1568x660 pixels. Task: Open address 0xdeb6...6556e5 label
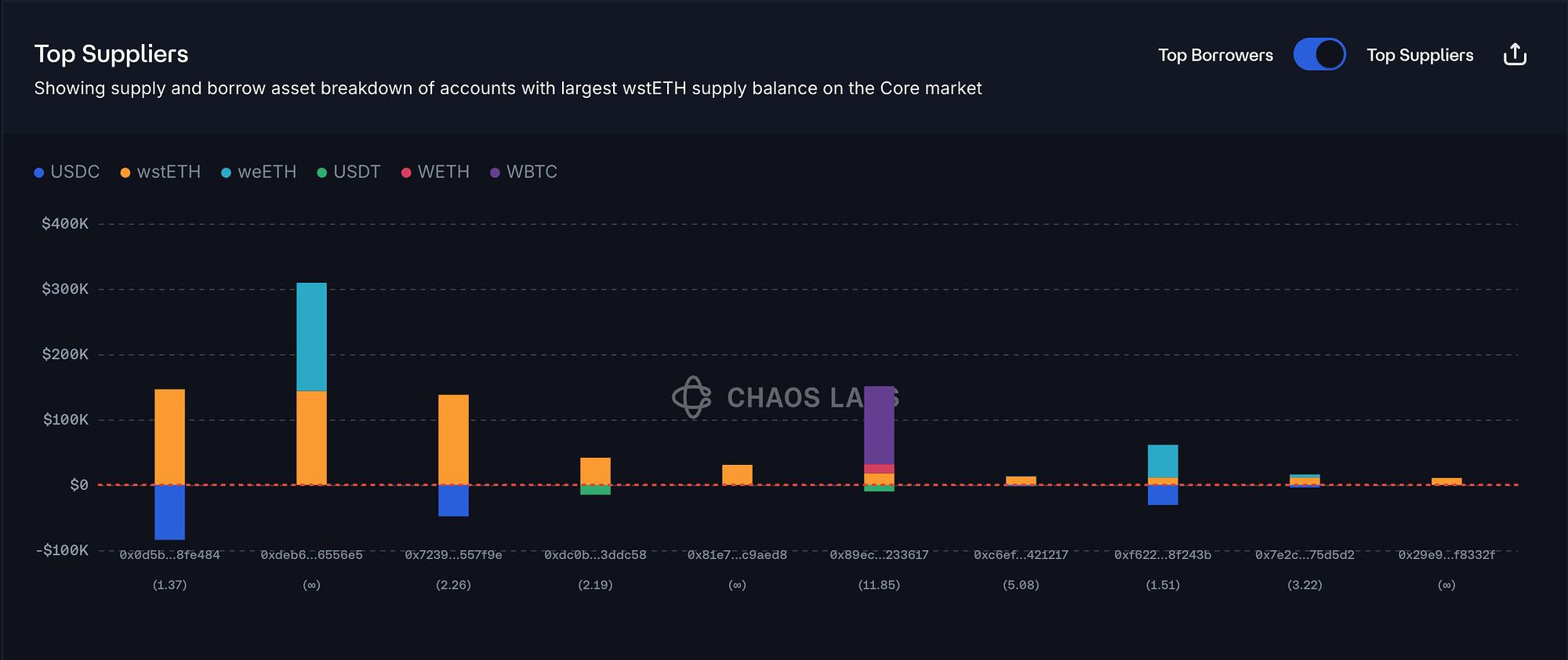point(311,555)
